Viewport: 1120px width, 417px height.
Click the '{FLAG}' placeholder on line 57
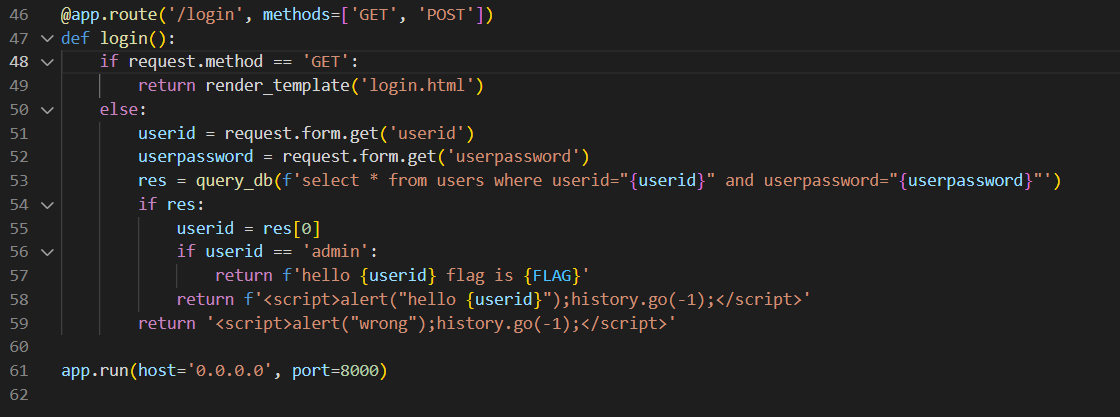(551, 276)
